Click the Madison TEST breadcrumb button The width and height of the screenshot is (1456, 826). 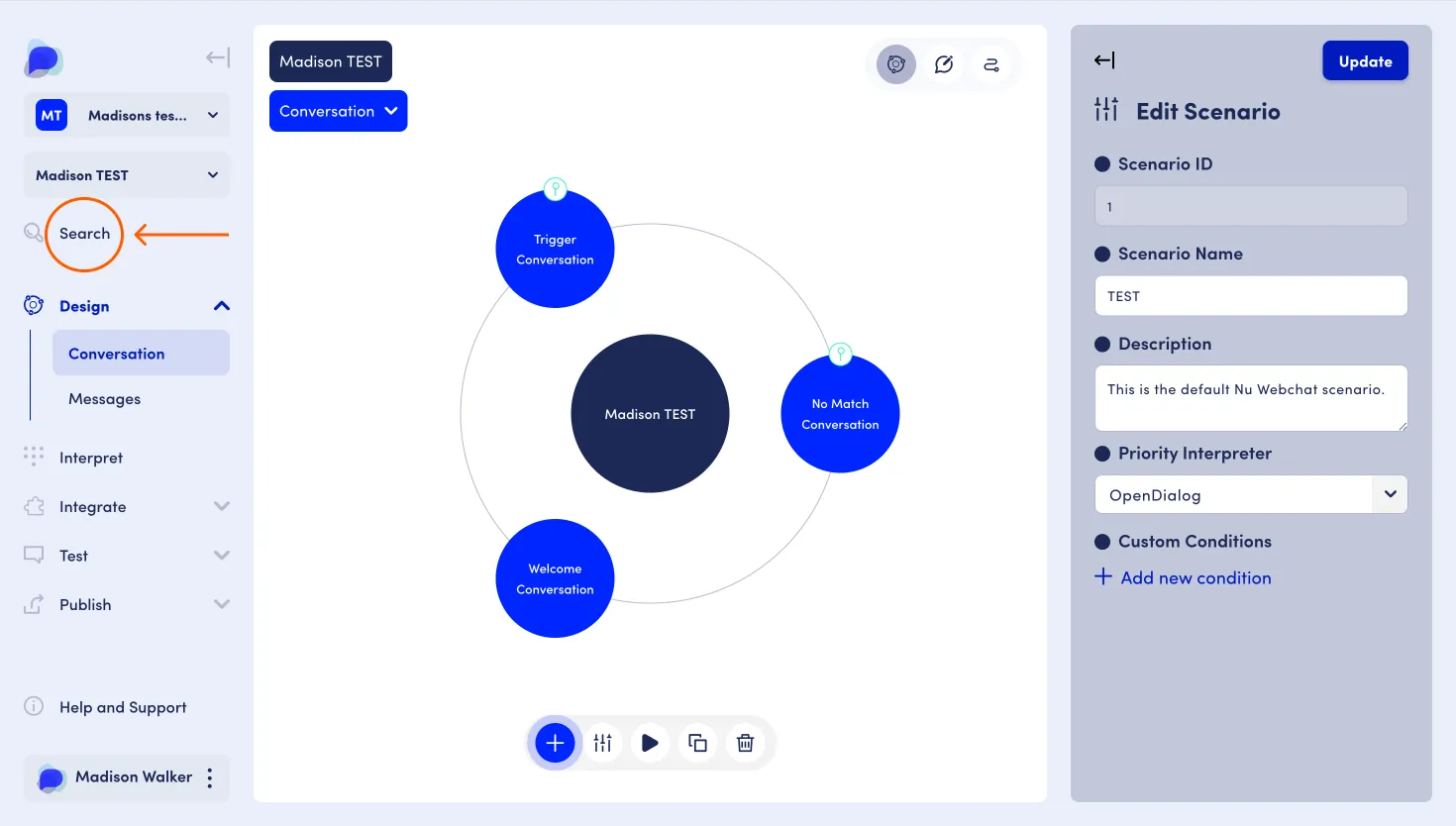pyautogui.click(x=331, y=61)
